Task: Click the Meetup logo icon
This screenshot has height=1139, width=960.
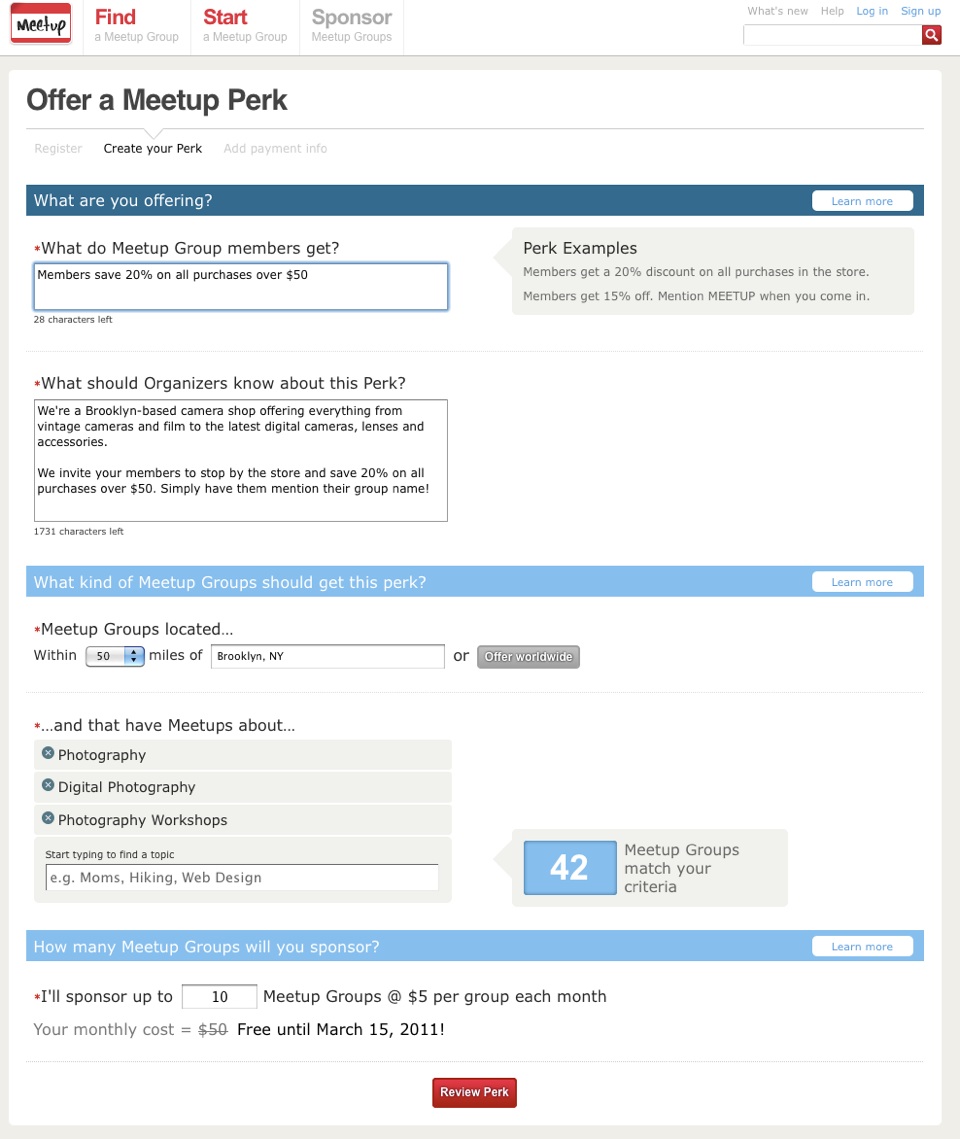Action: (x=41, y=25)
